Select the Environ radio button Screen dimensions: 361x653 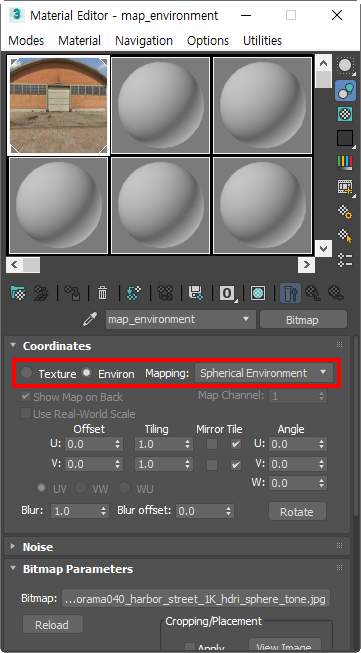pos(86,373)
